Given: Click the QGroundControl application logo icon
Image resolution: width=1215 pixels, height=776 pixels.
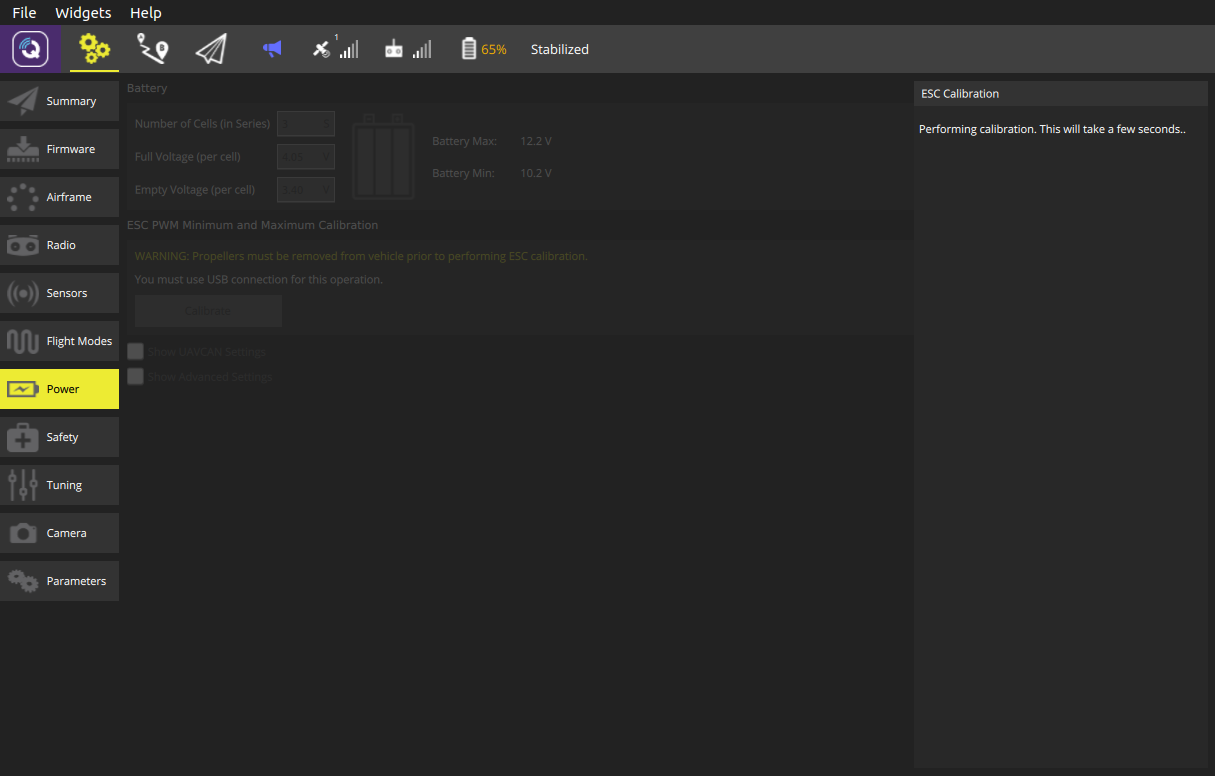Looking at the screenshot, I should (x=30, y=49).
